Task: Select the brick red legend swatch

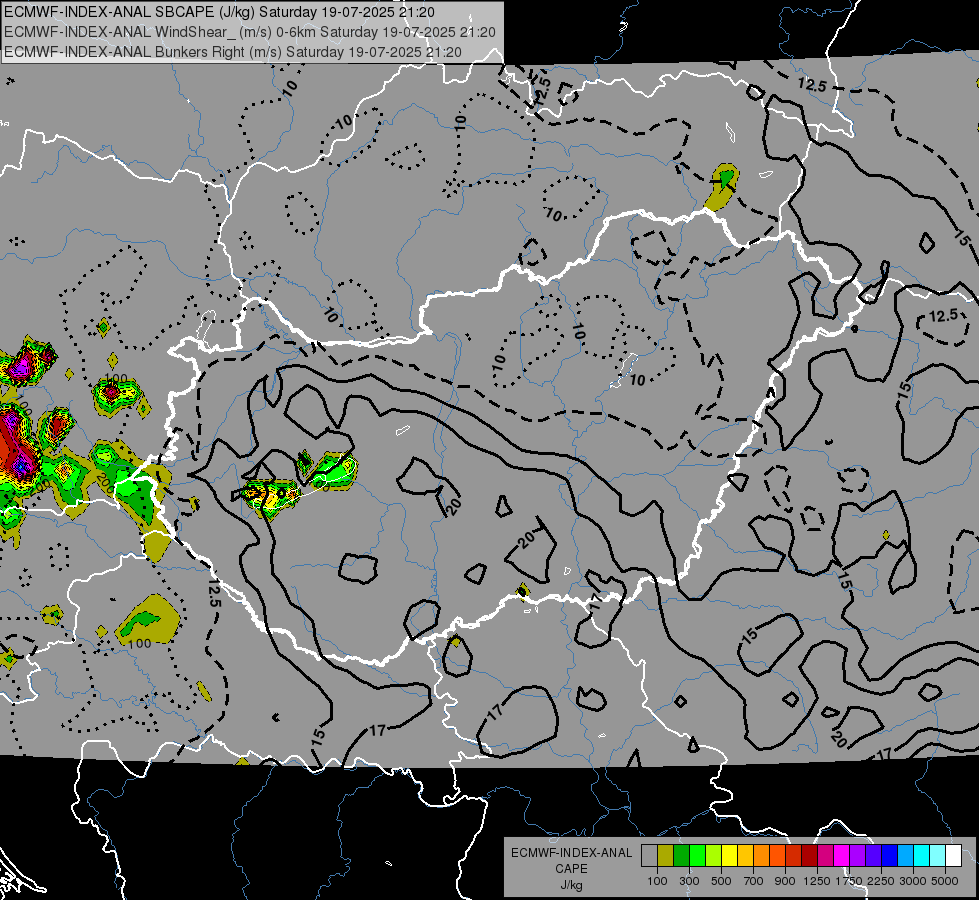Action: tap(794, 856)
